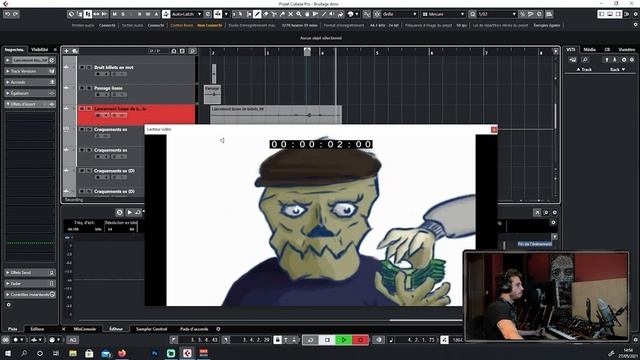Select the Erase tool

pyautogui.click(x=266, y=14)
